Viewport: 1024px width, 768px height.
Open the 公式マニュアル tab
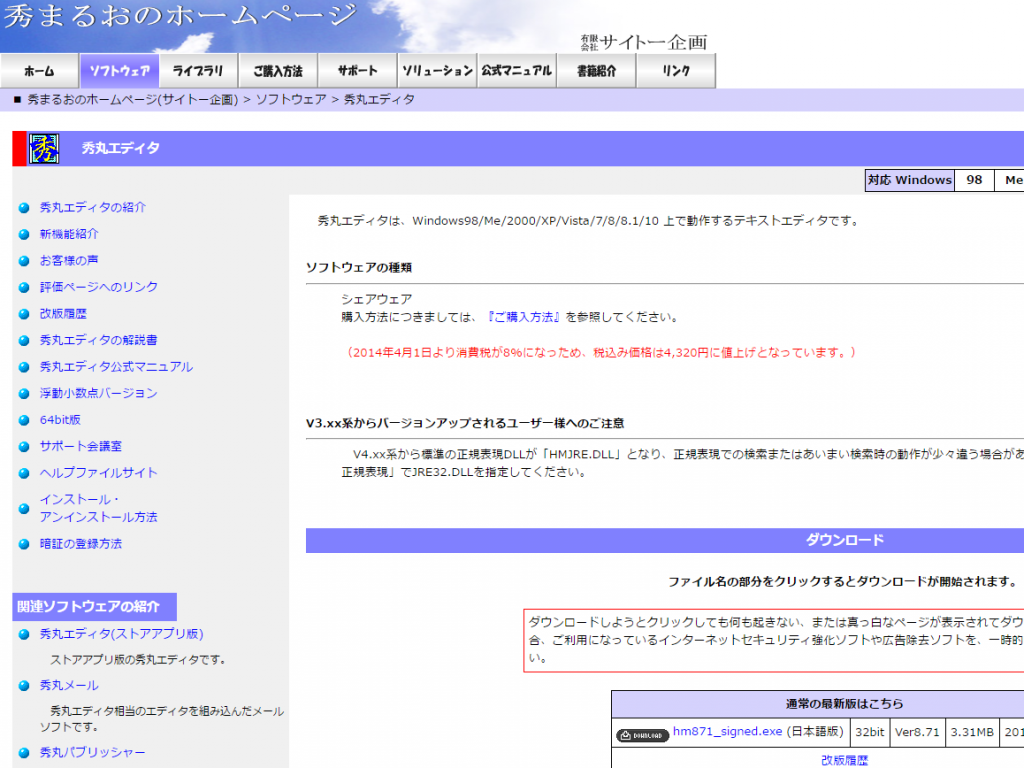click(516, 71)
